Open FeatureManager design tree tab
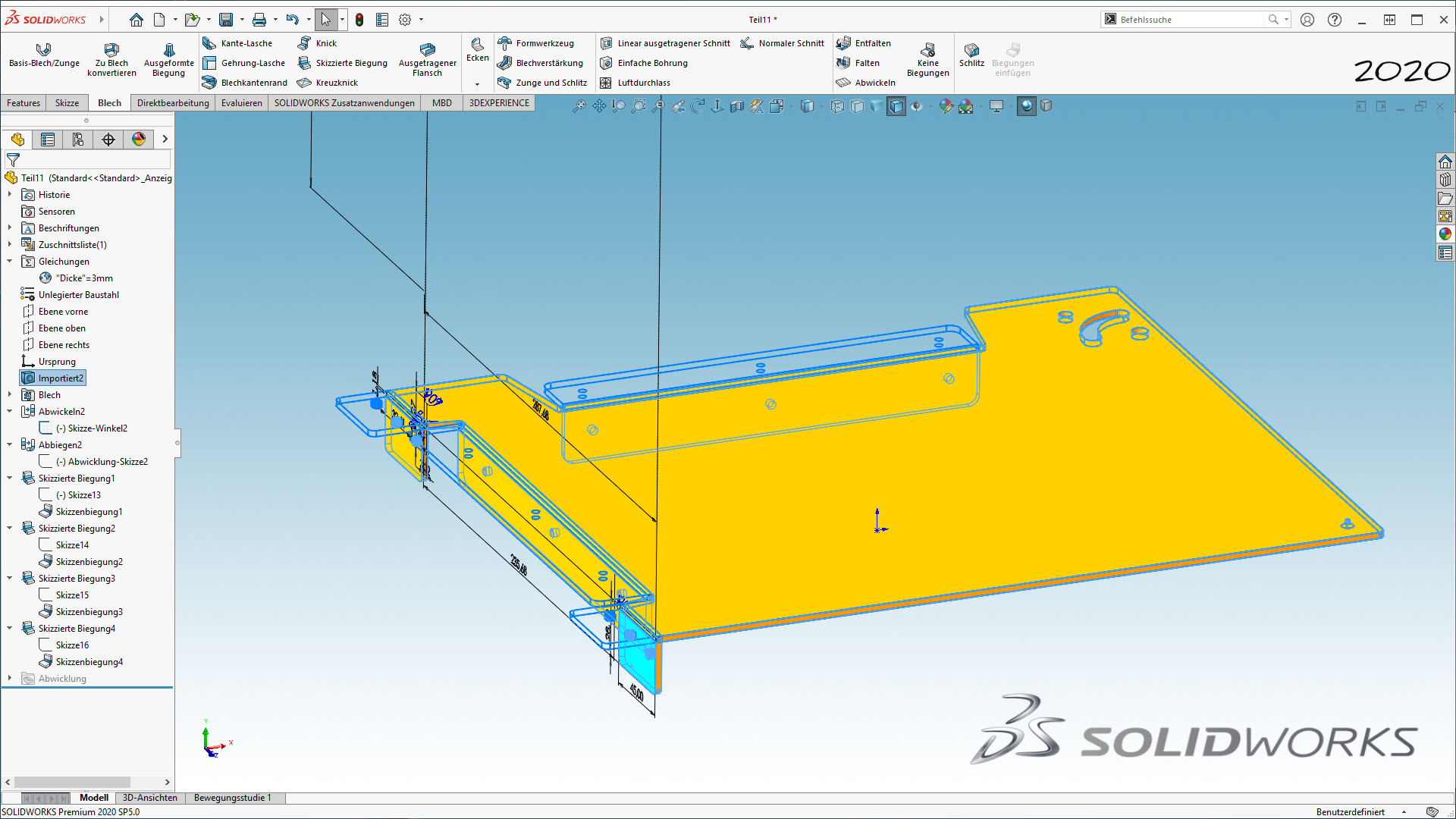This screenshot has height=819, width=1456. [17, 140]
